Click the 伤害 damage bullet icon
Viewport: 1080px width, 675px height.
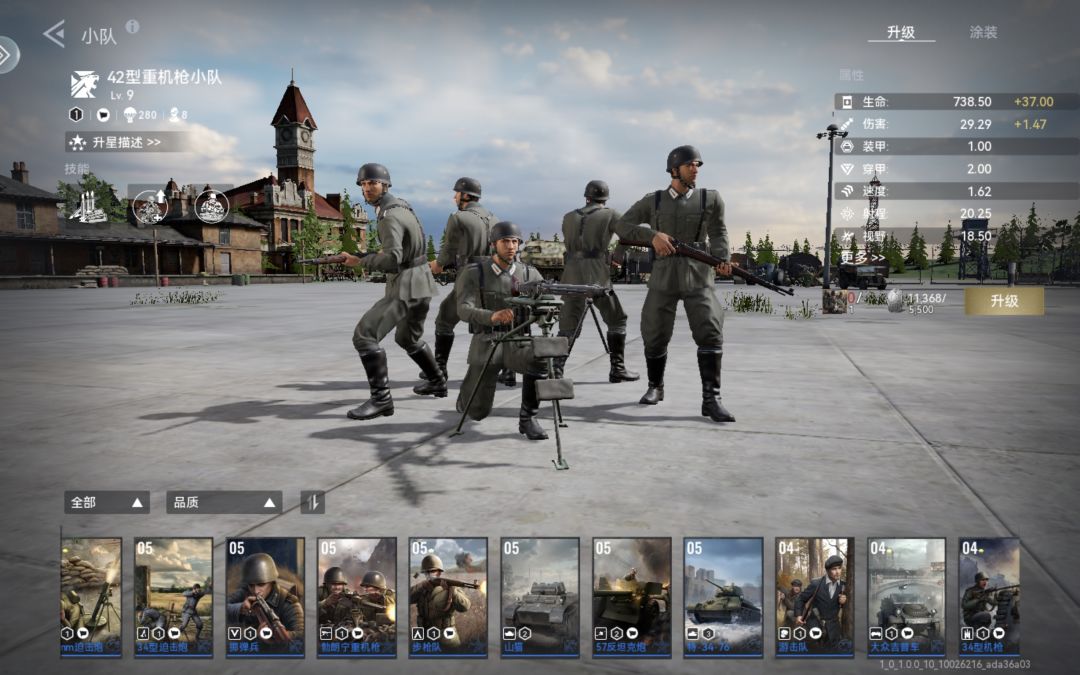tap(847, 124)
